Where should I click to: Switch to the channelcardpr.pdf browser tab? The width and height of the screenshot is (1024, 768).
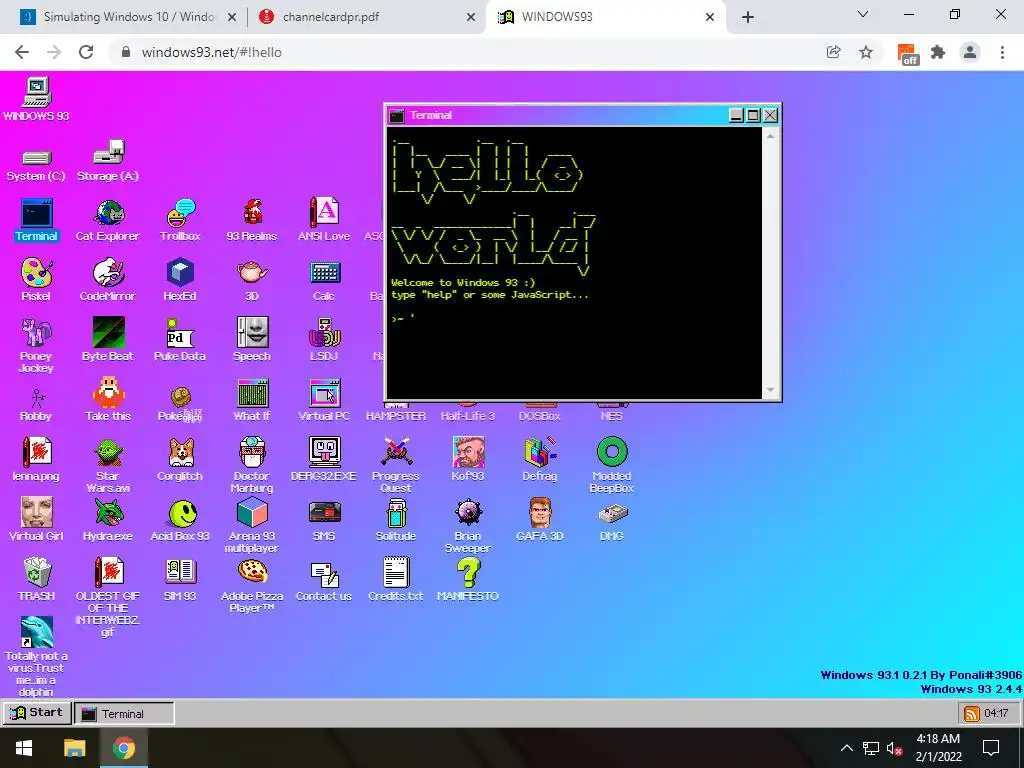367,17
